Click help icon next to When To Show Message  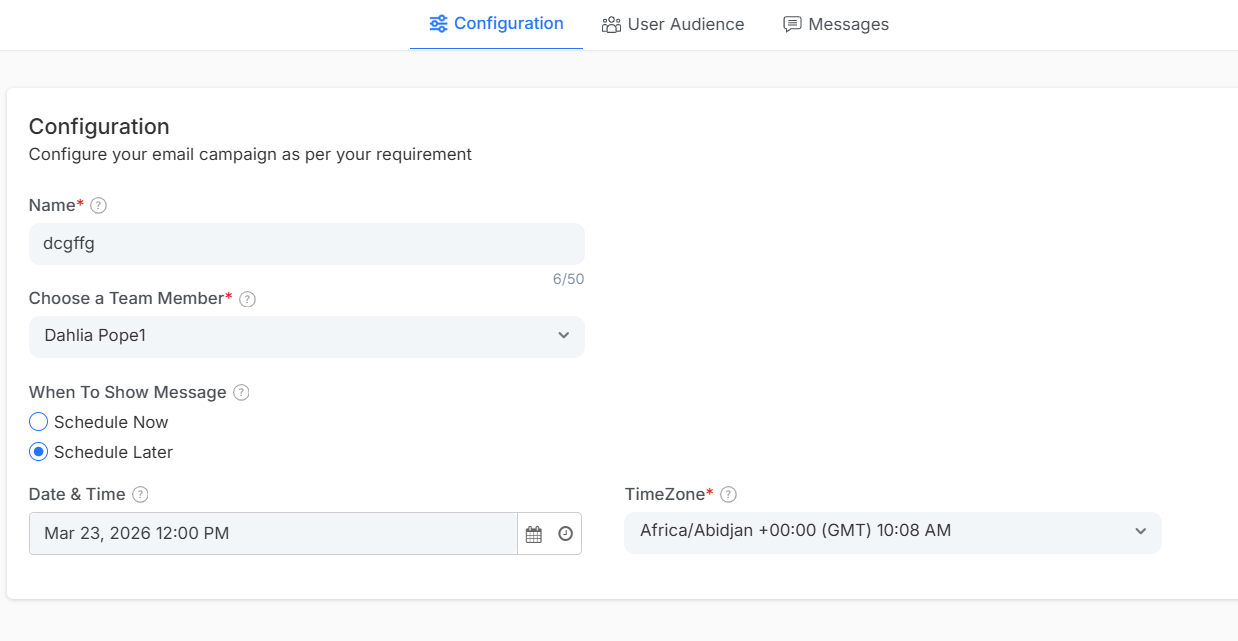click(241, 392)
